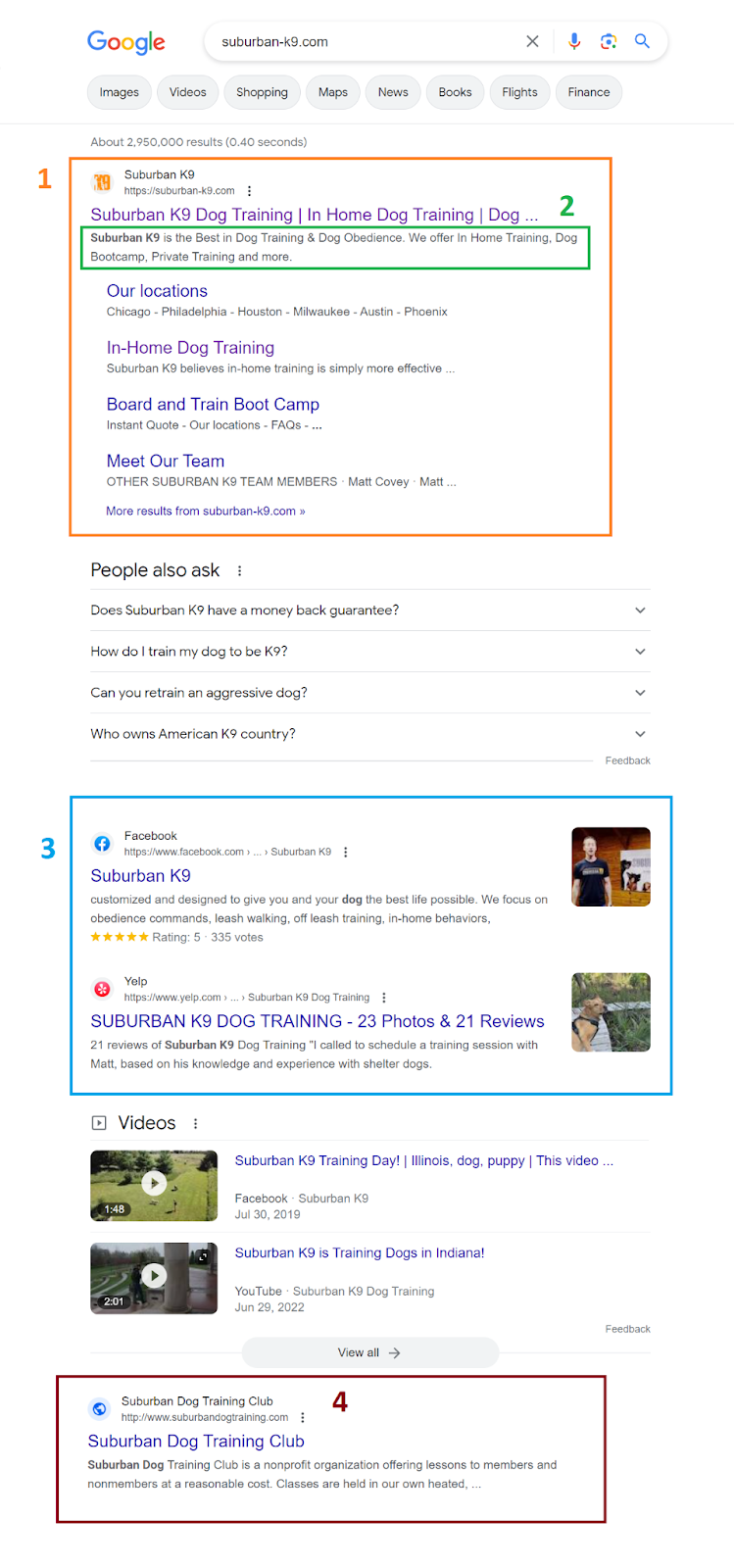Open three-dot menu beside suburban-k9.com URL
734x1568 pixels.
[x=249, y=191]
